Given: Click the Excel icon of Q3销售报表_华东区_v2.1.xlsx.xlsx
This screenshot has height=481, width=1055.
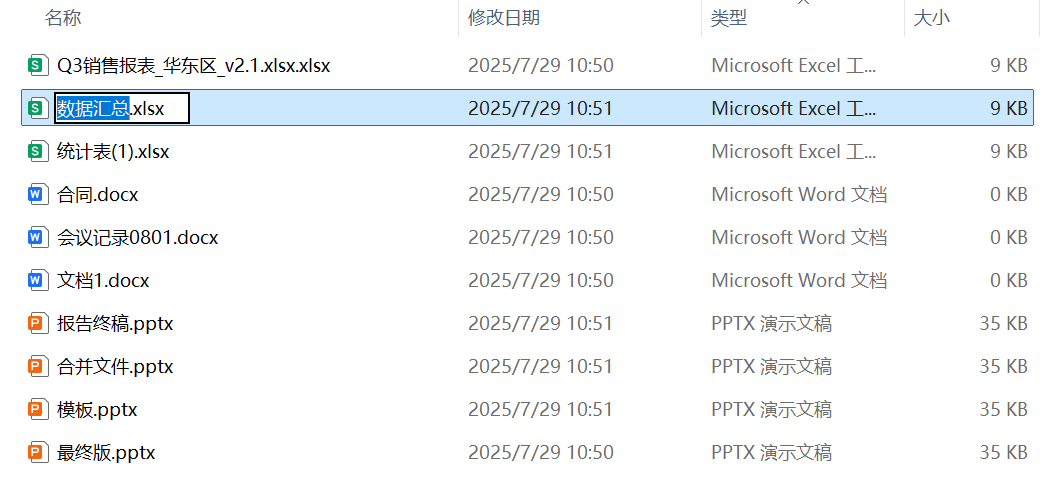Looking at the screenshot, I should [x=38, y=66].
